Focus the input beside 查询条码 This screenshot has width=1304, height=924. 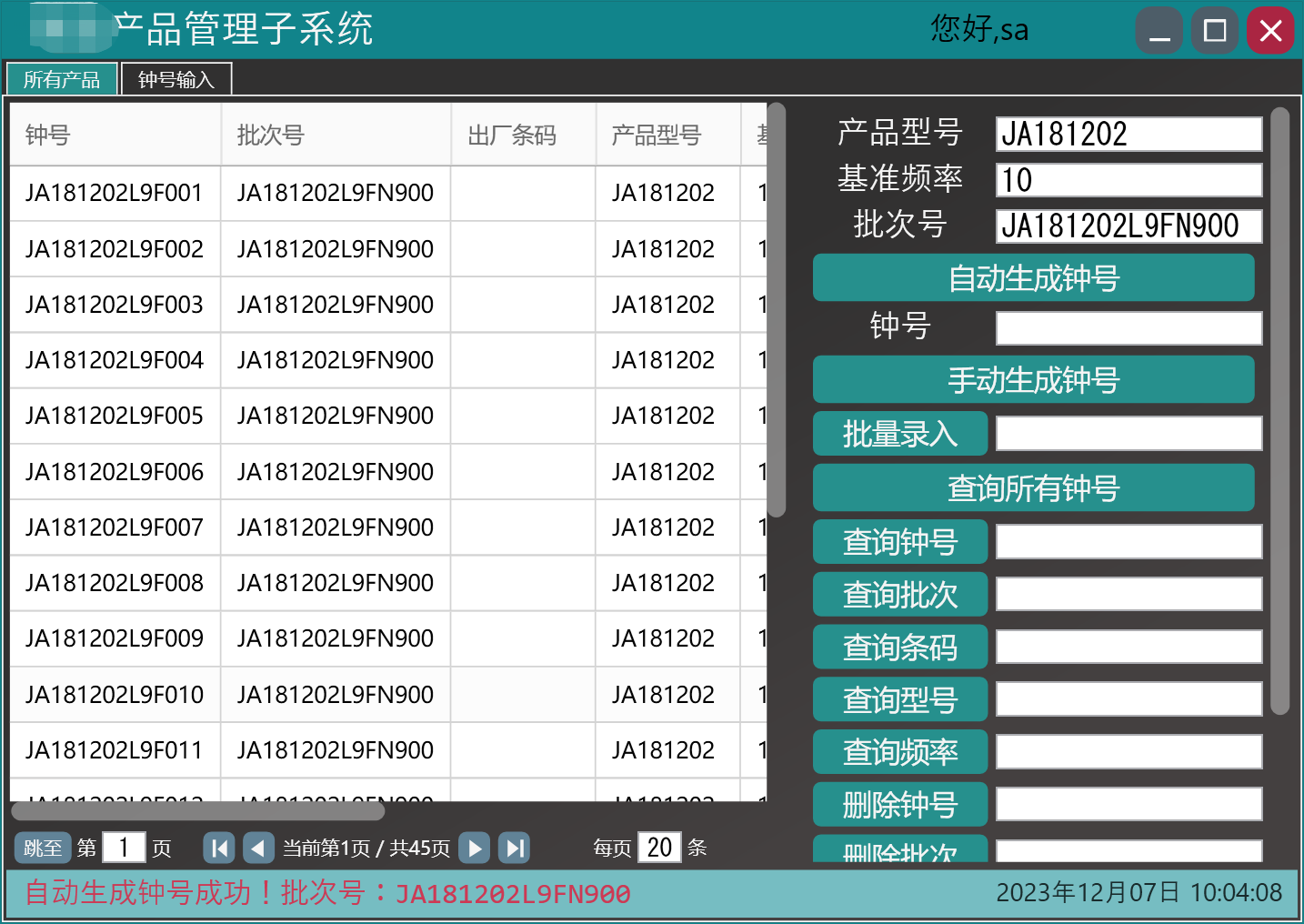pyautogui.click(x=1129, y=648)
